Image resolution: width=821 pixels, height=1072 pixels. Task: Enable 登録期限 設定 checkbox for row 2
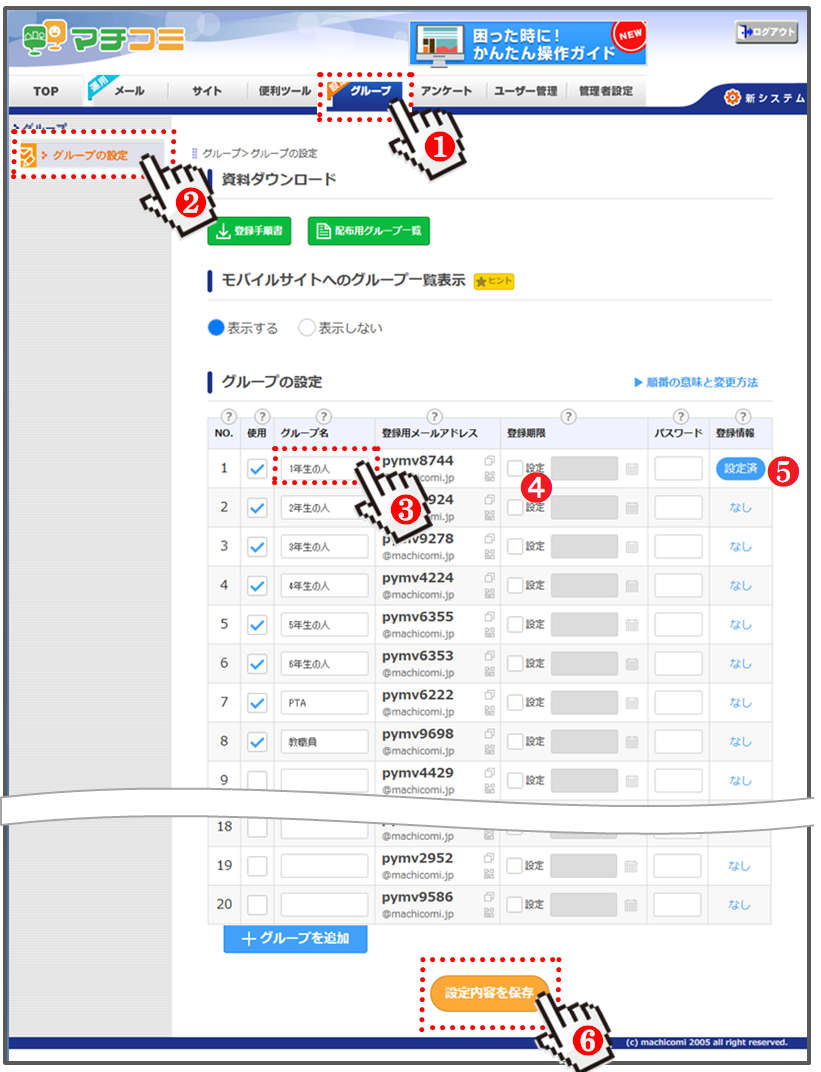click(515, 508)
